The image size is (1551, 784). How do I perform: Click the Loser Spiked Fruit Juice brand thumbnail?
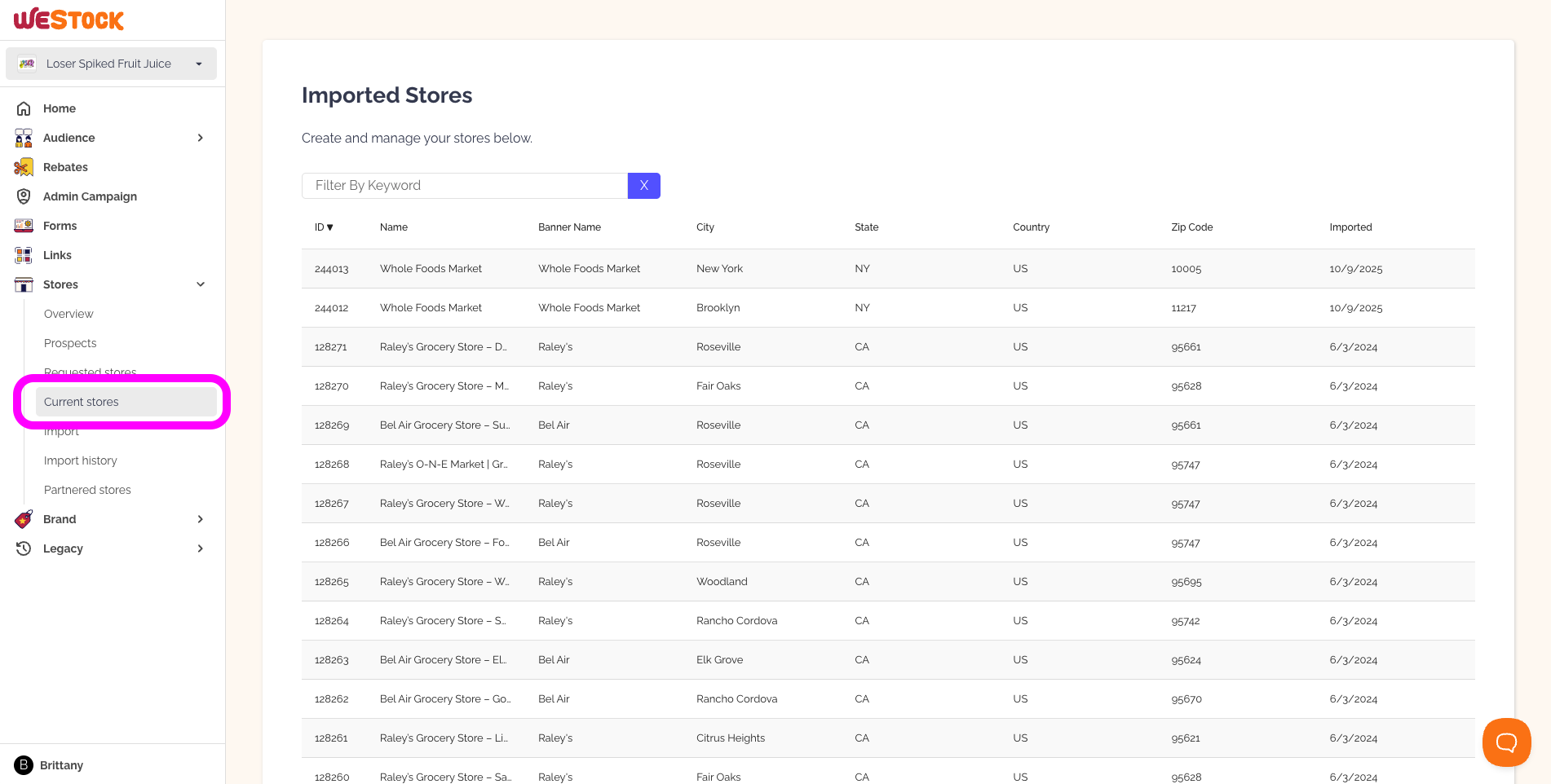27,64
